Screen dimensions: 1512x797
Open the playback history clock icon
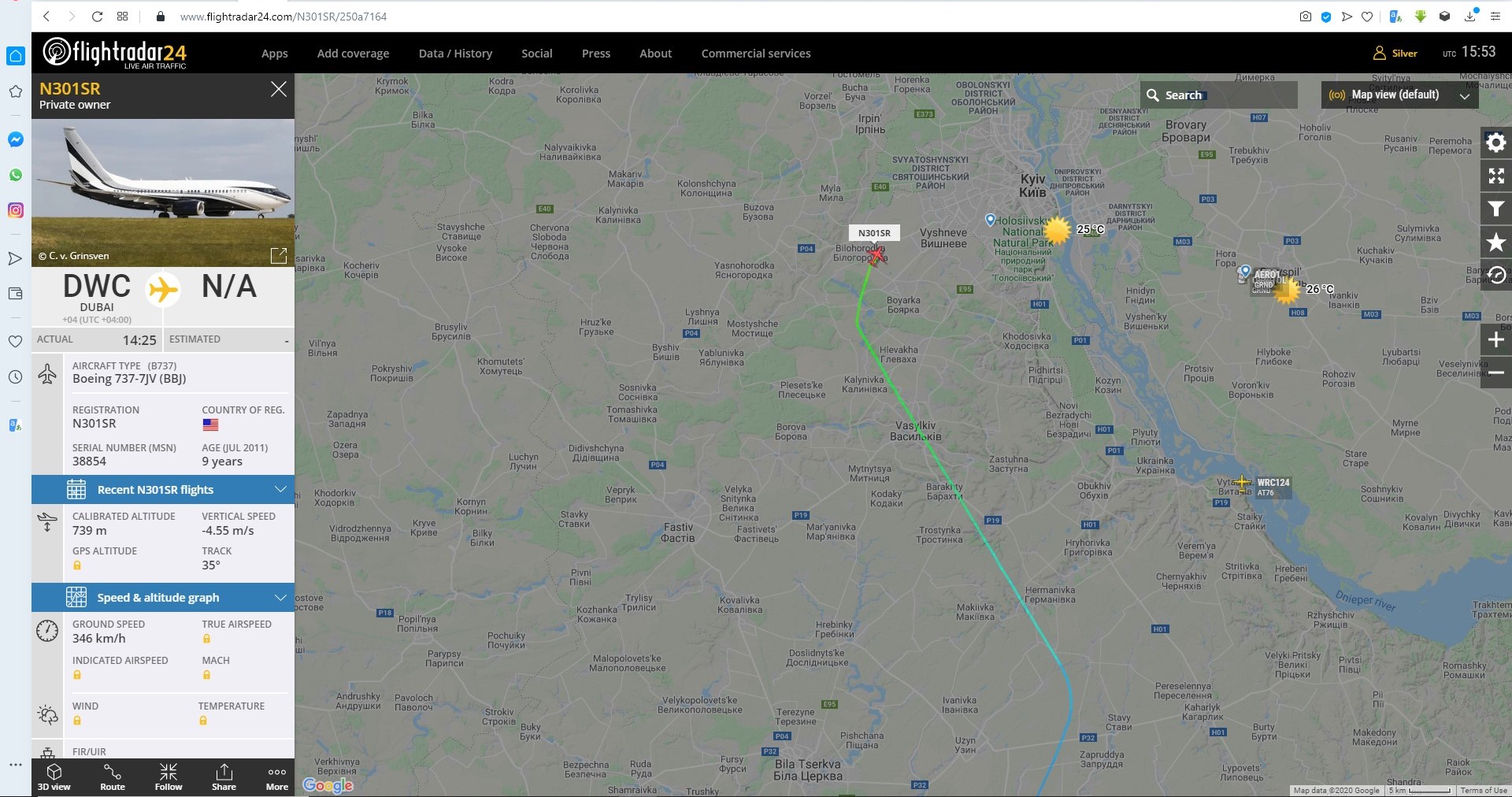1496,275
